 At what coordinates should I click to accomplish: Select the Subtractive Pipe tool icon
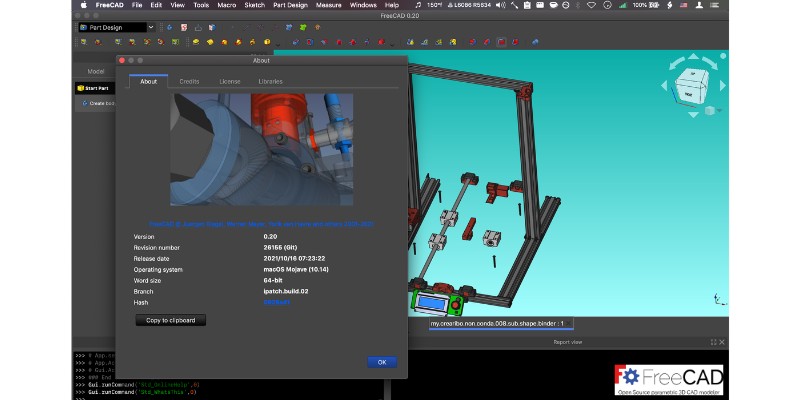click(x=353, y=42)
